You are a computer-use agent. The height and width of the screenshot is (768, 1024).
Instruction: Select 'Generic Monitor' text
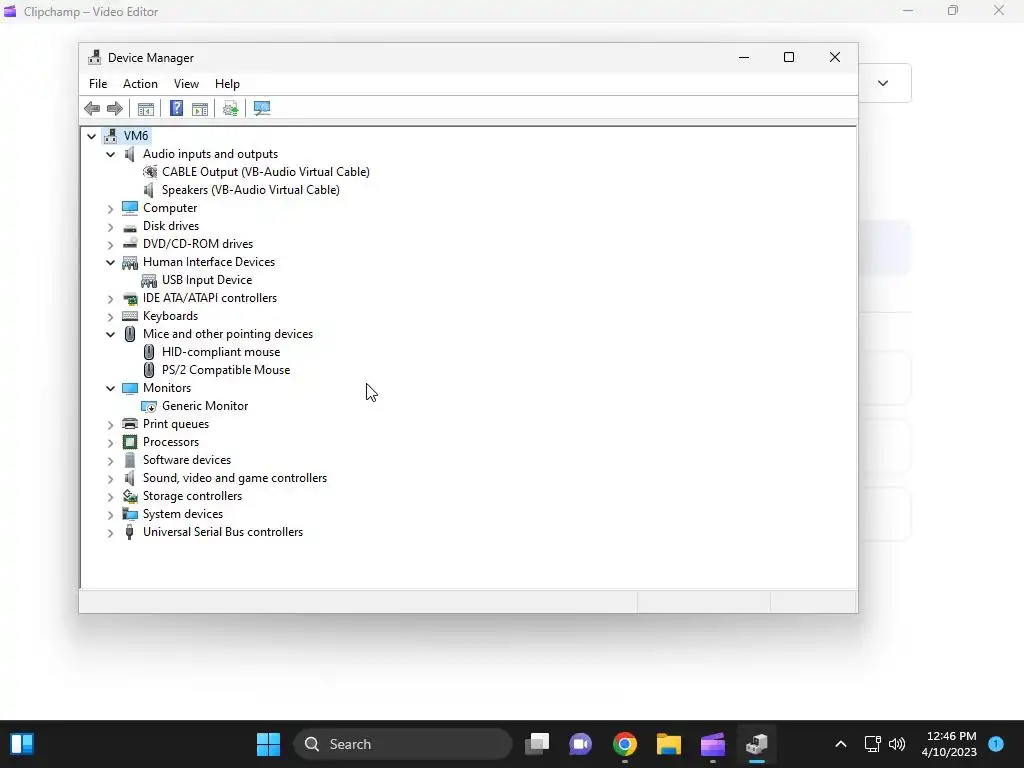click(x=205, y=406)
